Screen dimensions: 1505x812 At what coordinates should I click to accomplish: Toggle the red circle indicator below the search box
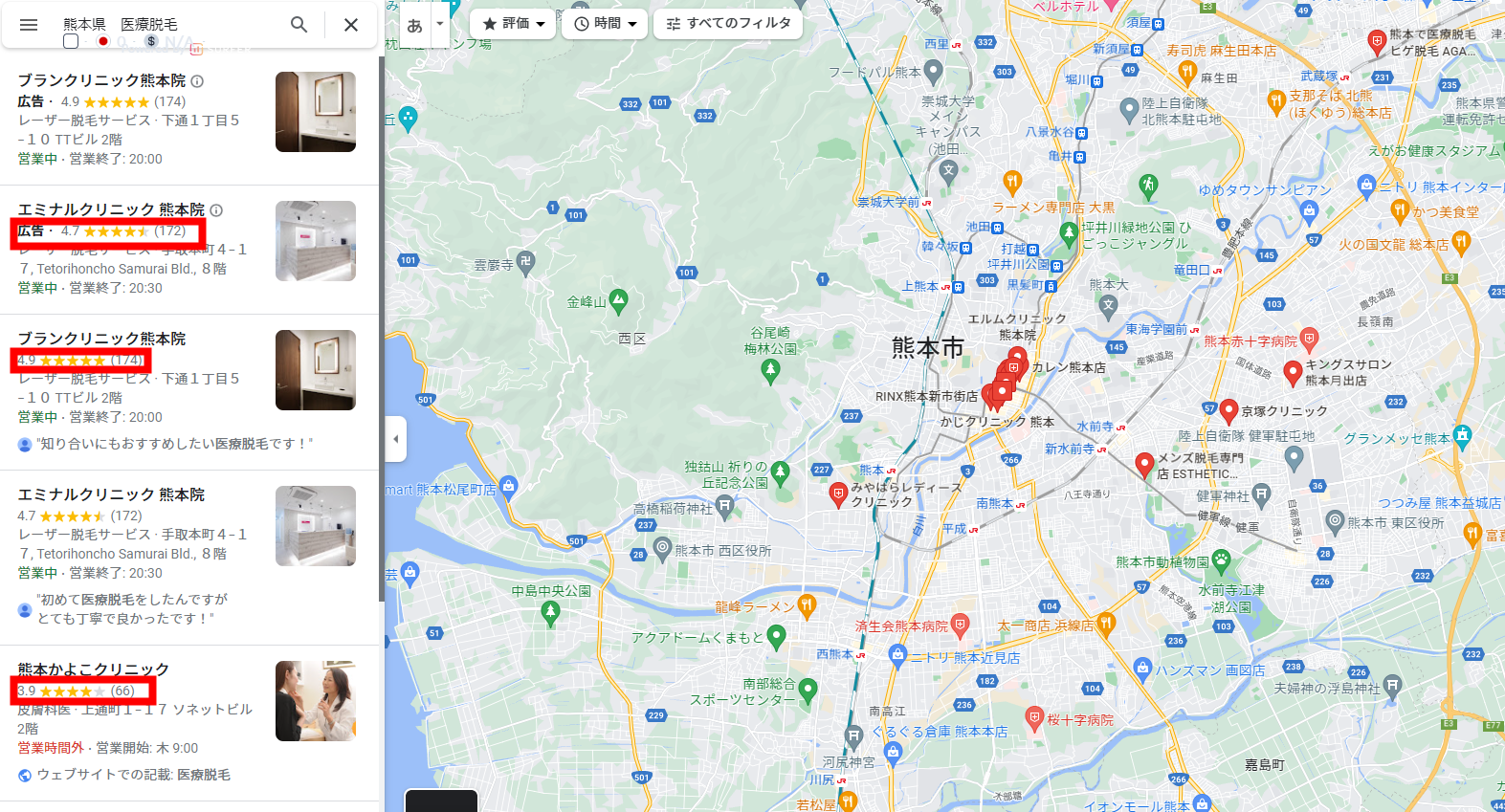click(103, 41)
